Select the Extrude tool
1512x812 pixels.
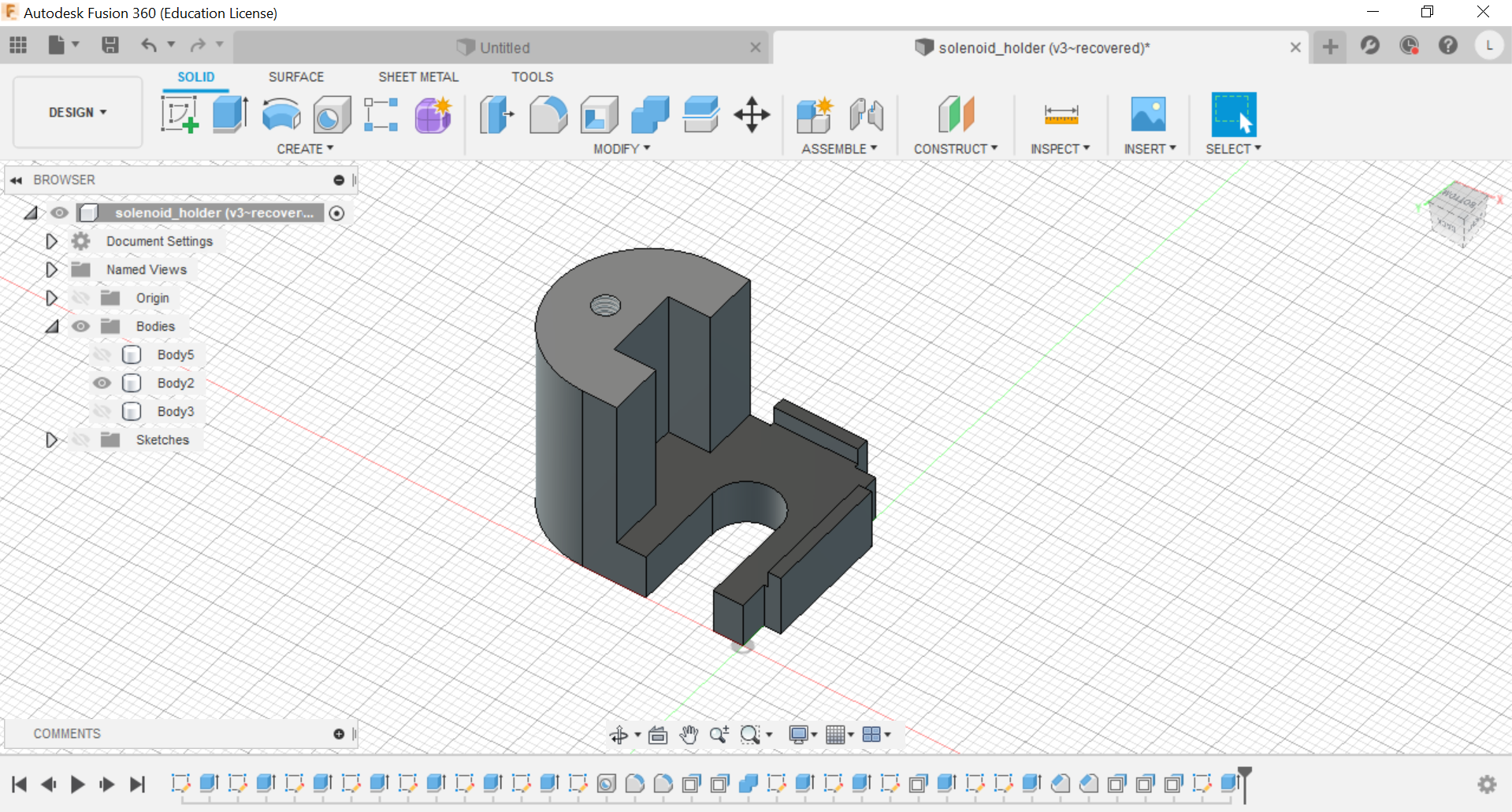[229, 114]
